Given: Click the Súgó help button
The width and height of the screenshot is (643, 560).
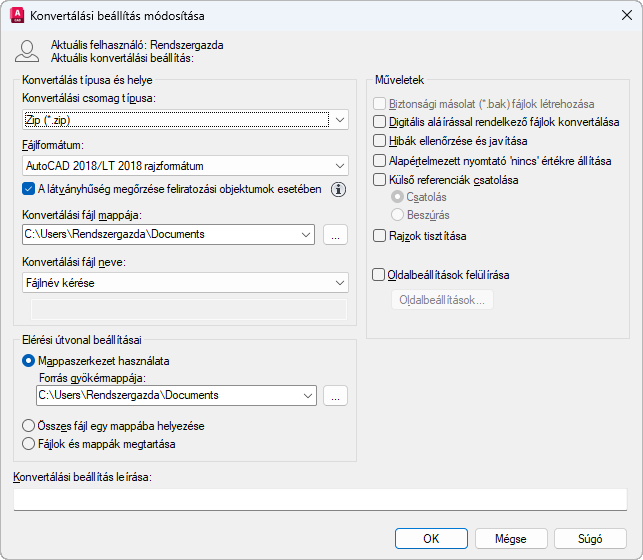Looking at the screenshot, I should 591,538.
